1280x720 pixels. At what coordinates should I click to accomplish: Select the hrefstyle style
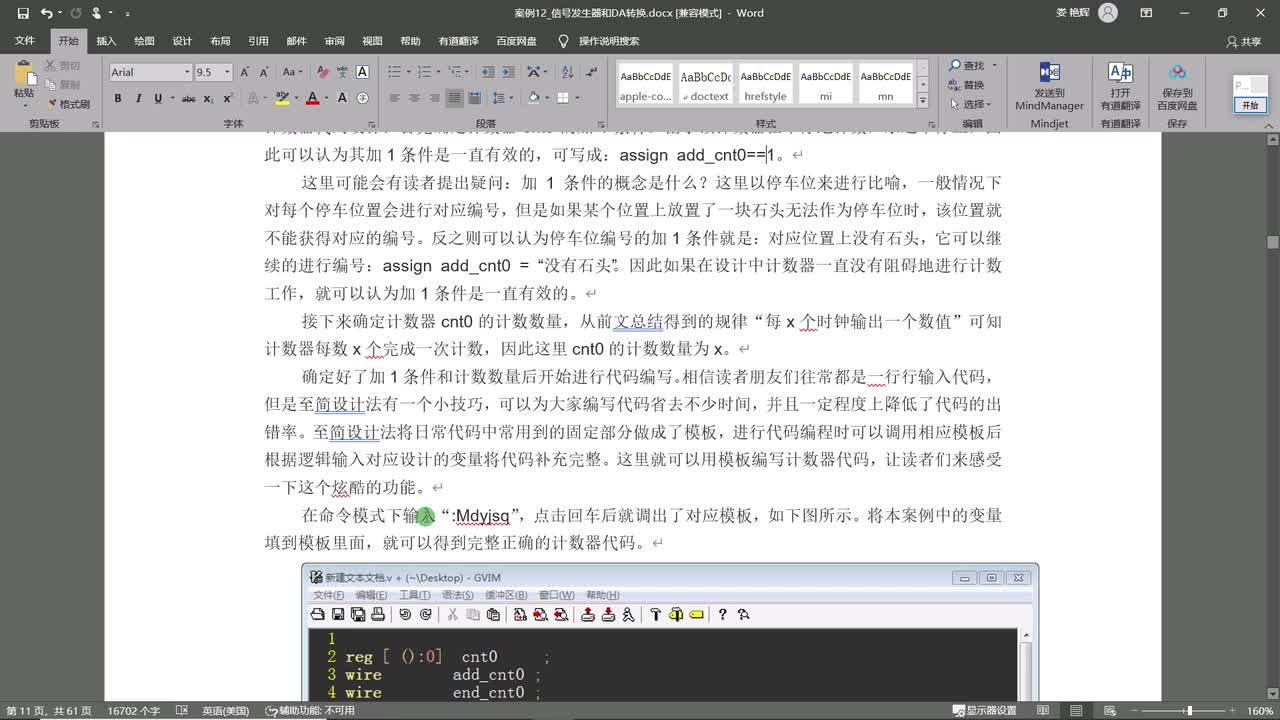[x=765, y=83]
